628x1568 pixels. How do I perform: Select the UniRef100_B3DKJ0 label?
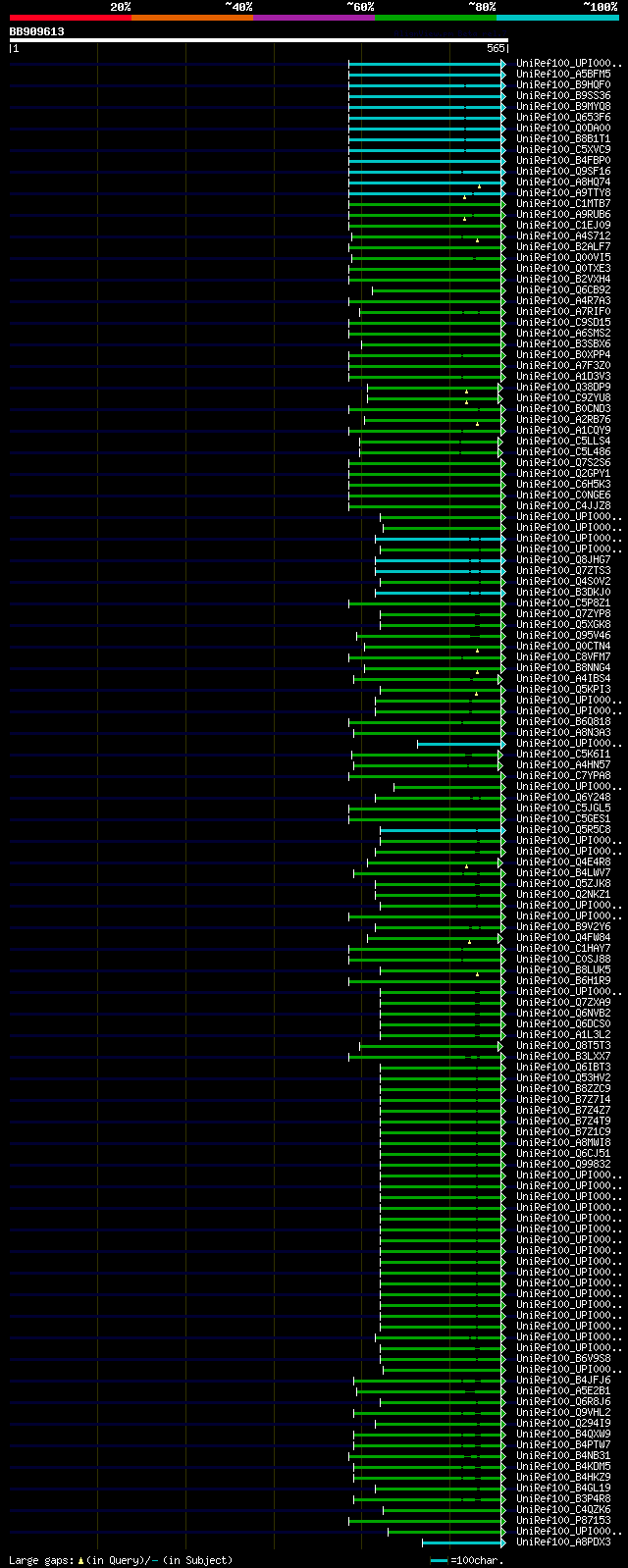coord(563,593)
